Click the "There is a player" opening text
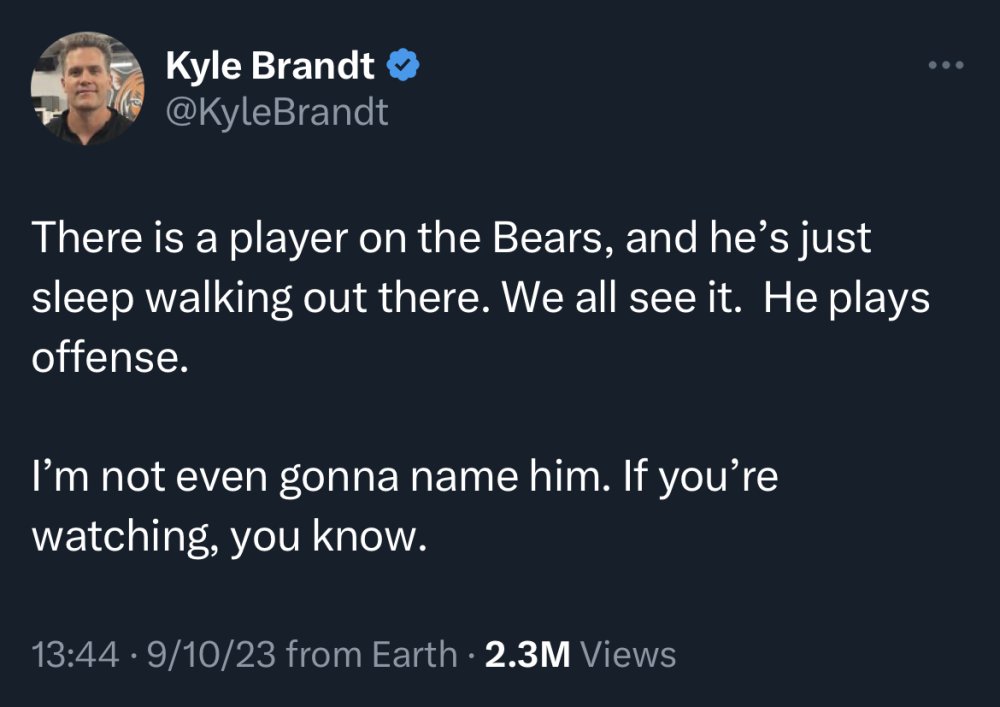 (190, 238)
